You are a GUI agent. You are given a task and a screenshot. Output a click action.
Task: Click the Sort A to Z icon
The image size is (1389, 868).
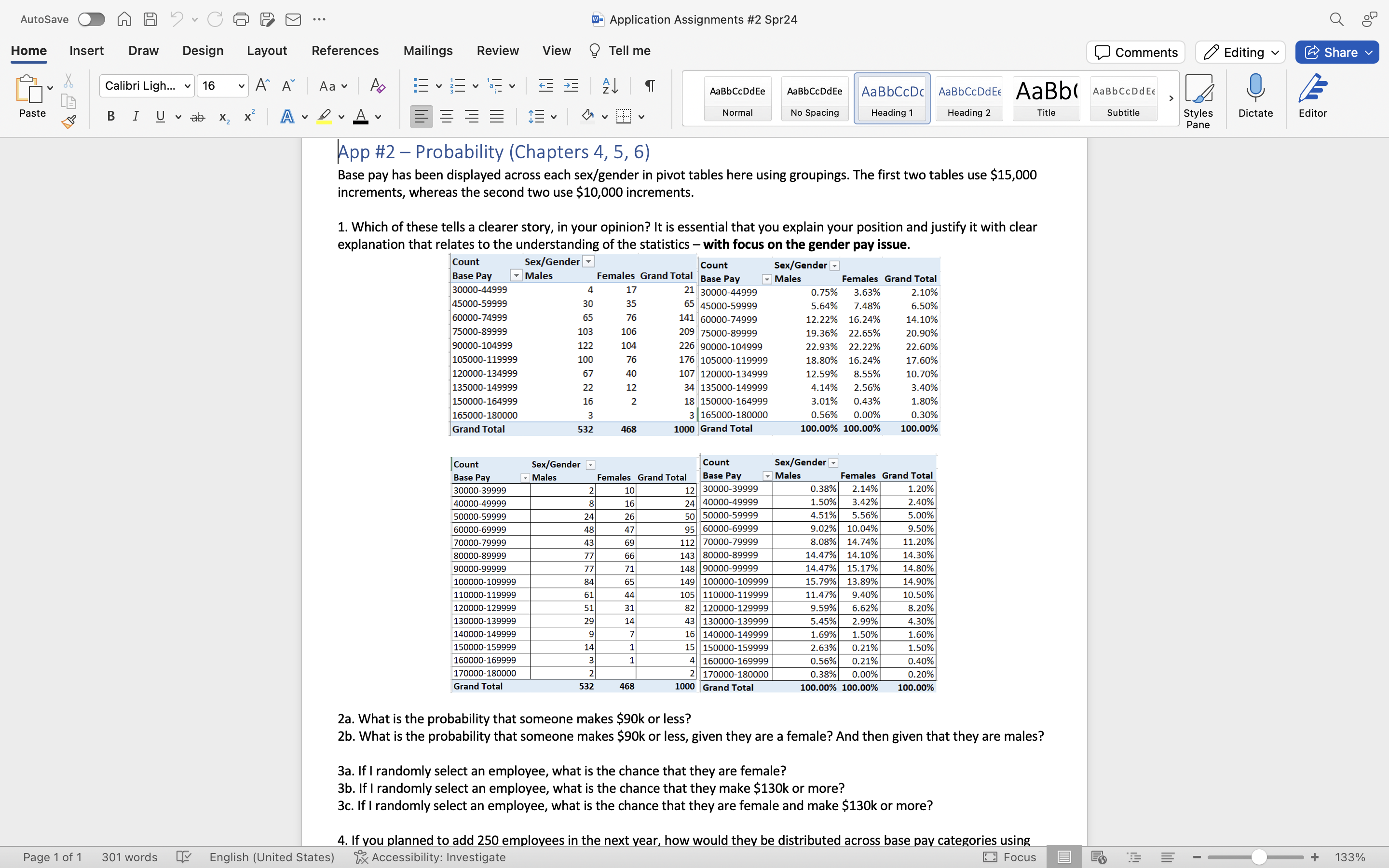(x=610, y=86)
